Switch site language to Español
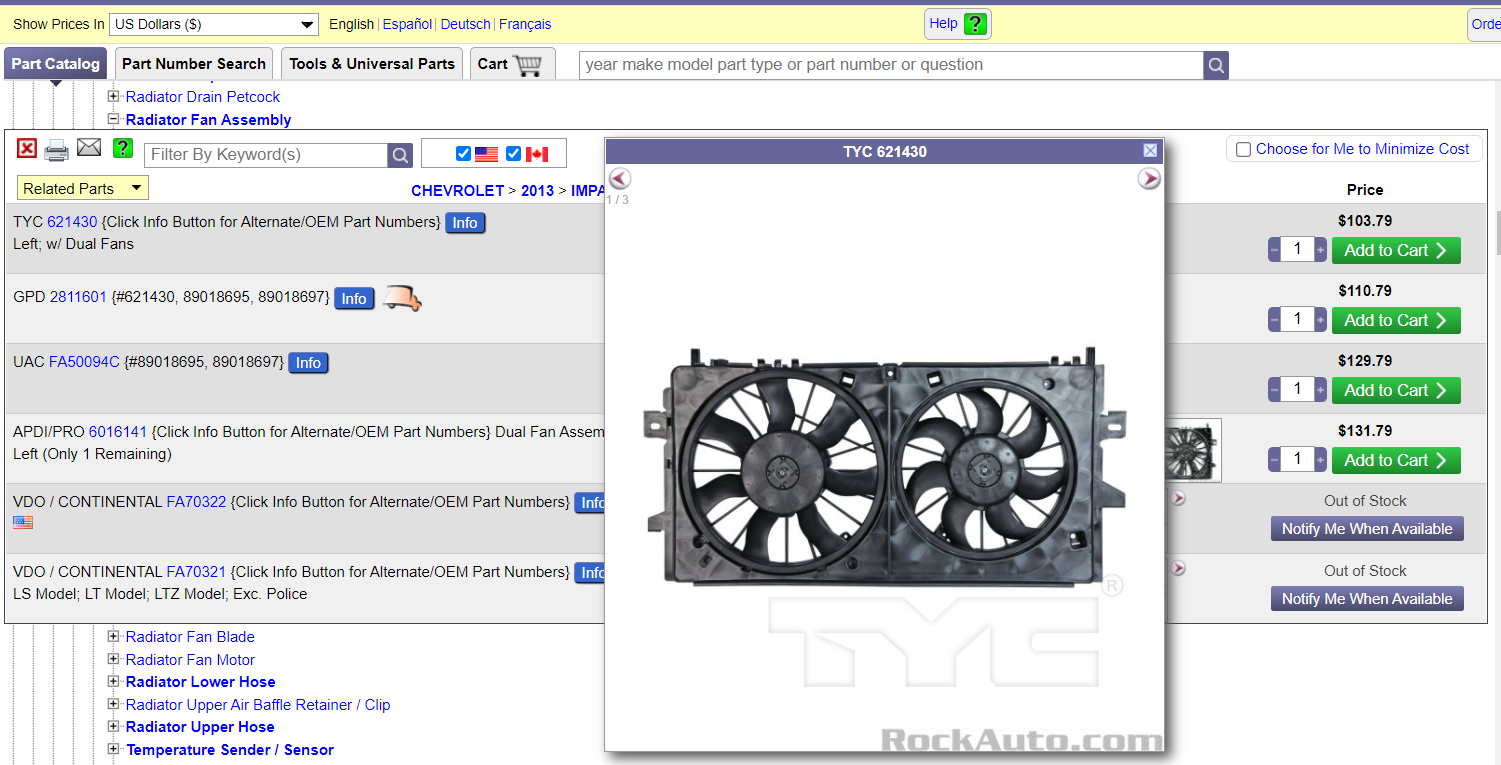The height and width of the screenshot is (765, 1501). click(407, 24)
